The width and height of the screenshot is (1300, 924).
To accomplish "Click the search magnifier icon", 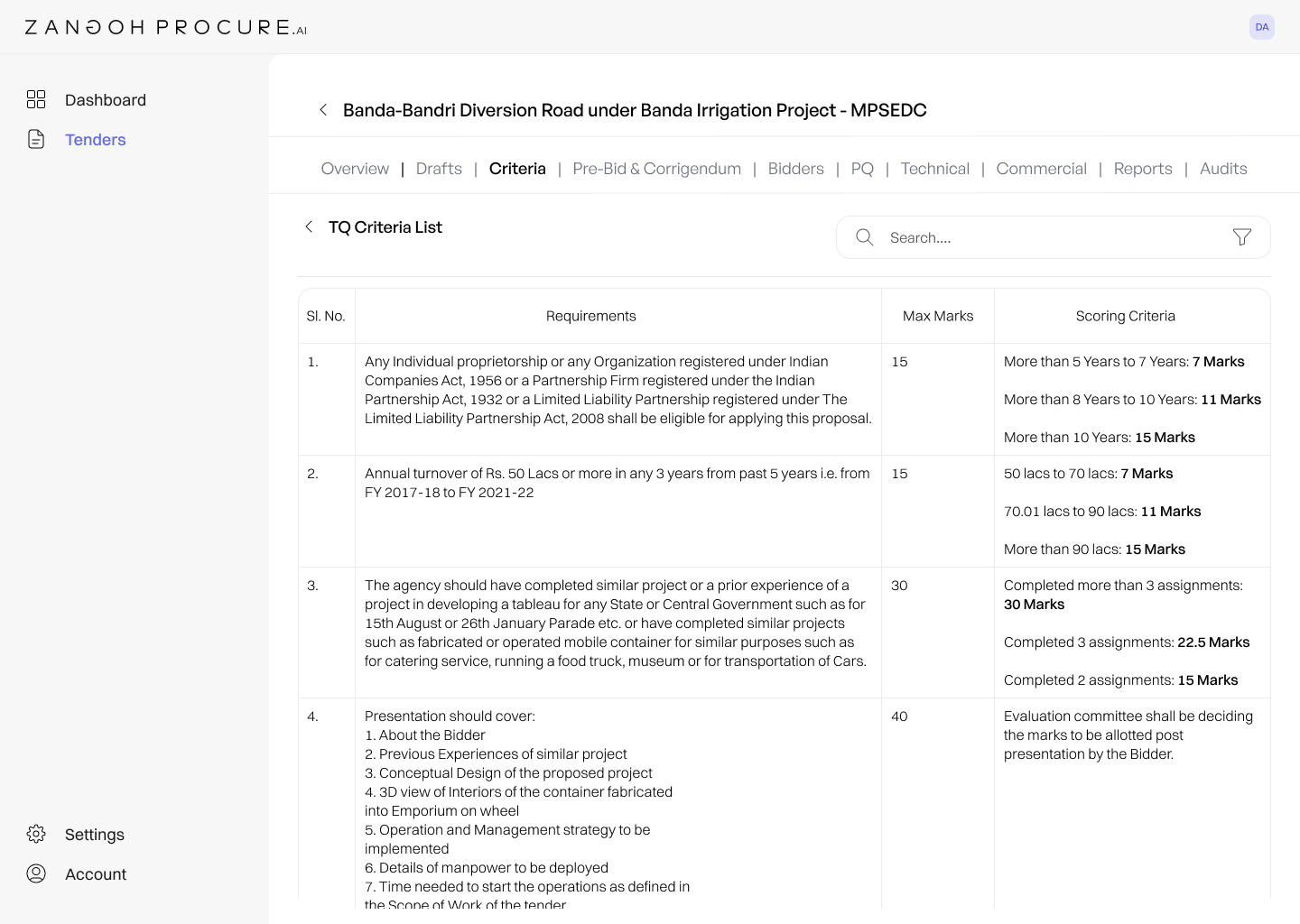I will (x=864, y=237).
